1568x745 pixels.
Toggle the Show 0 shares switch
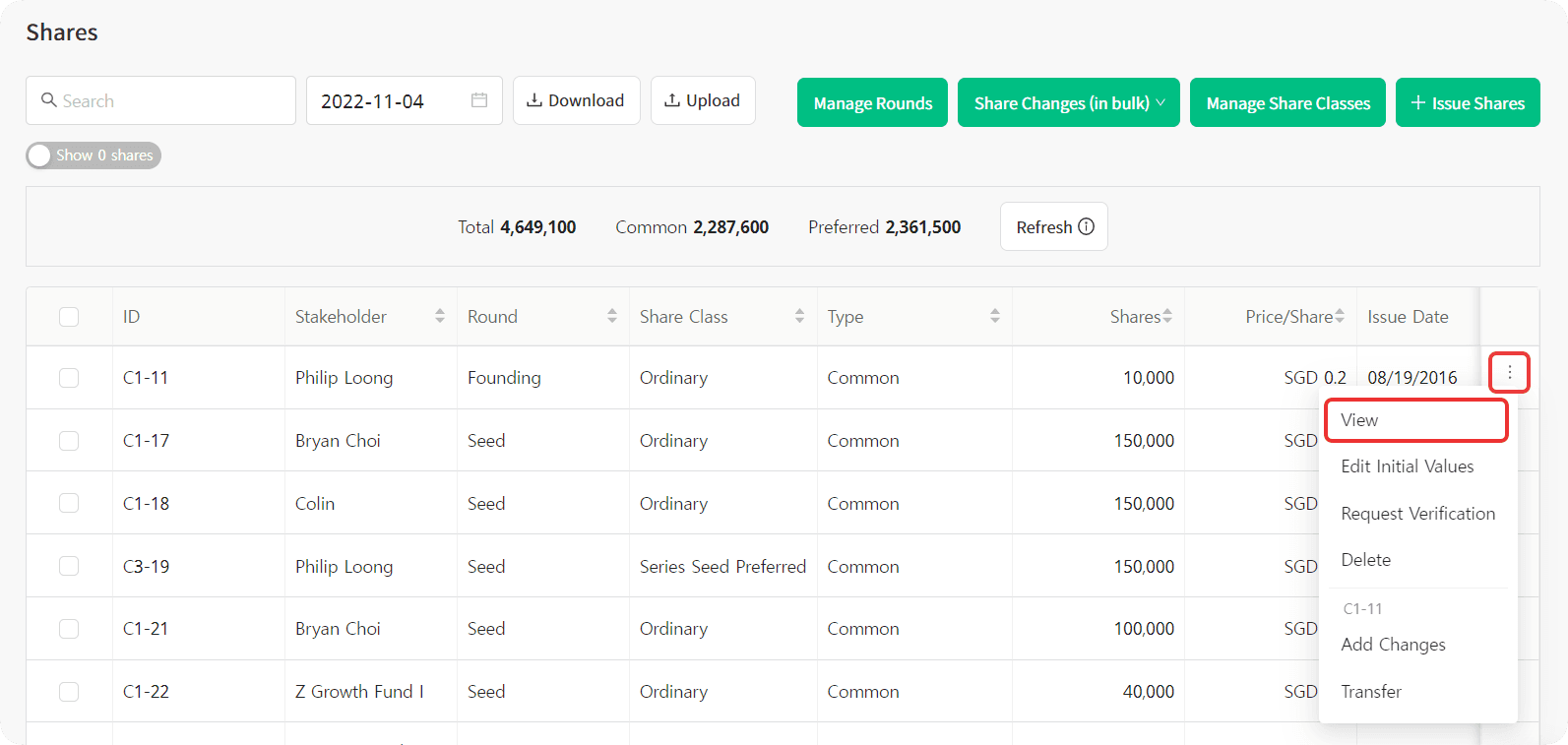click(94, 155)
